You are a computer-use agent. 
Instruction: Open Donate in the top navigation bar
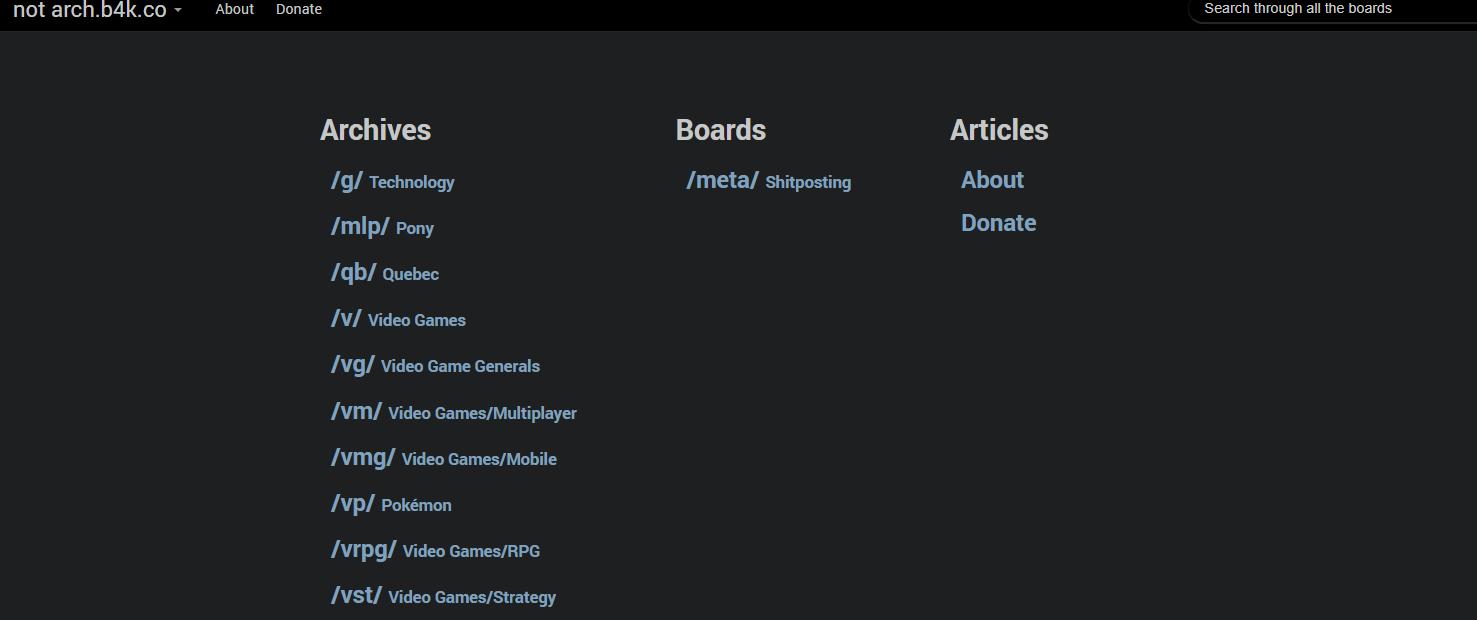[299, 9]
